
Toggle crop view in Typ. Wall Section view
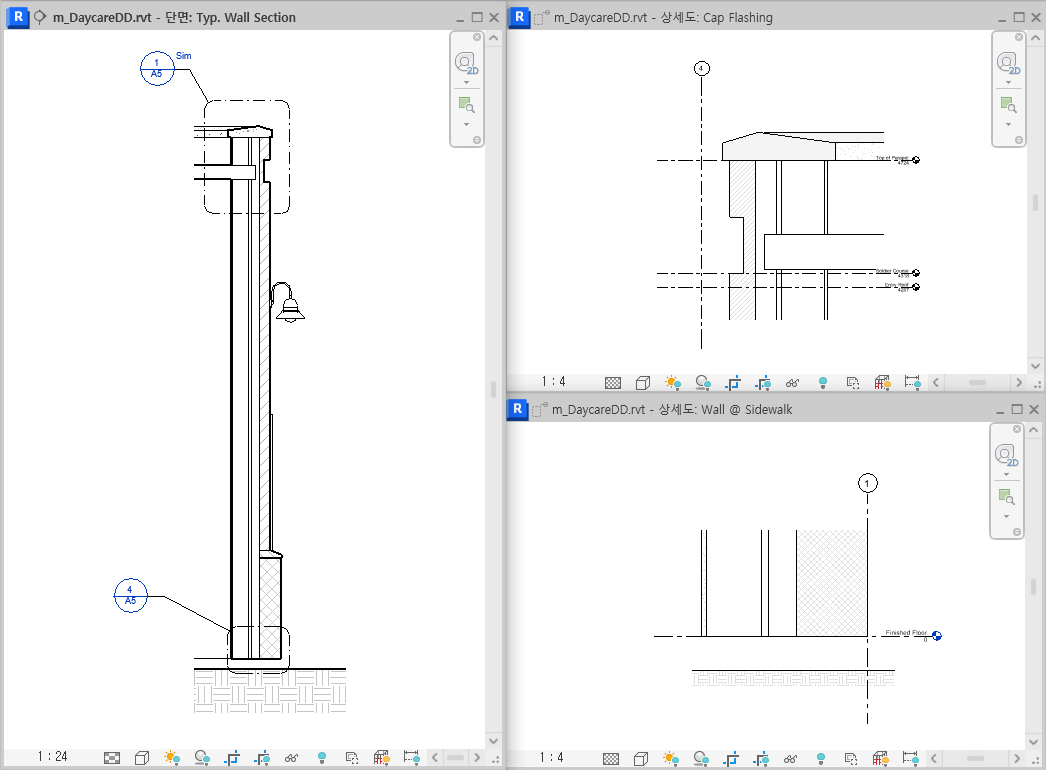coord(232,757)
